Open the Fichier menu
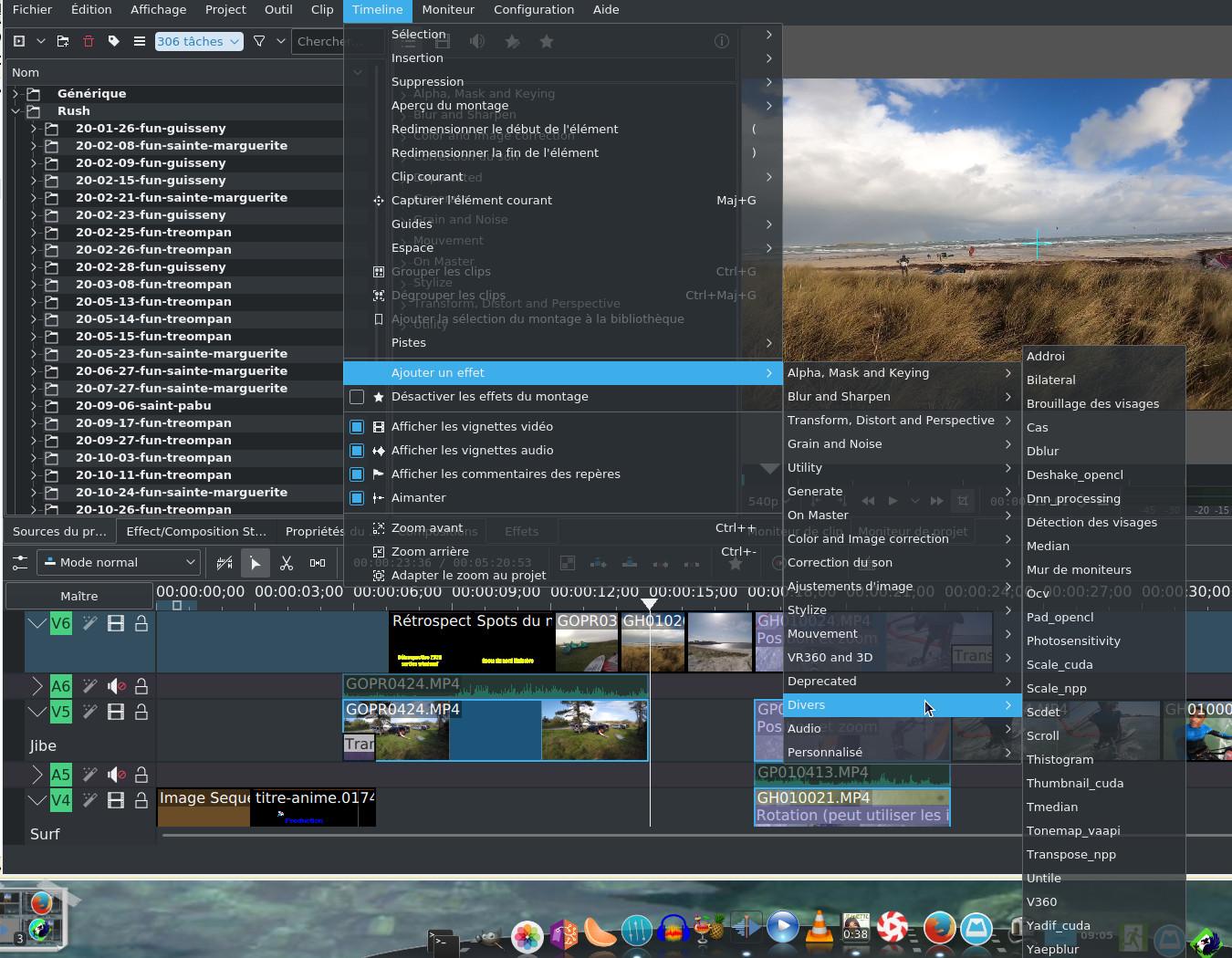1232x958 pixels. (x=32, y=10)
